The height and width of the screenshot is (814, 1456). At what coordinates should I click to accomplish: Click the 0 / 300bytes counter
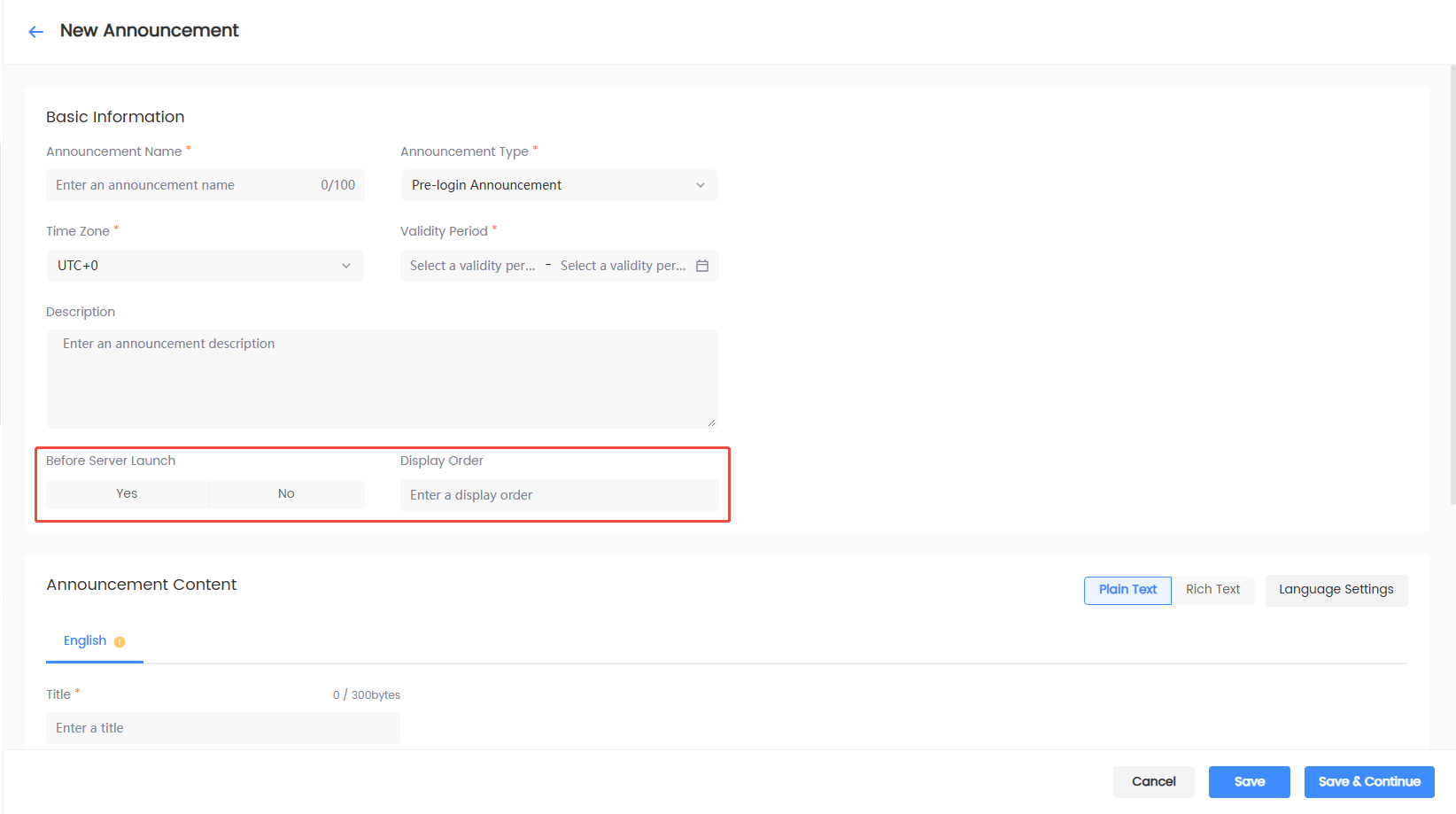(367, 695)
